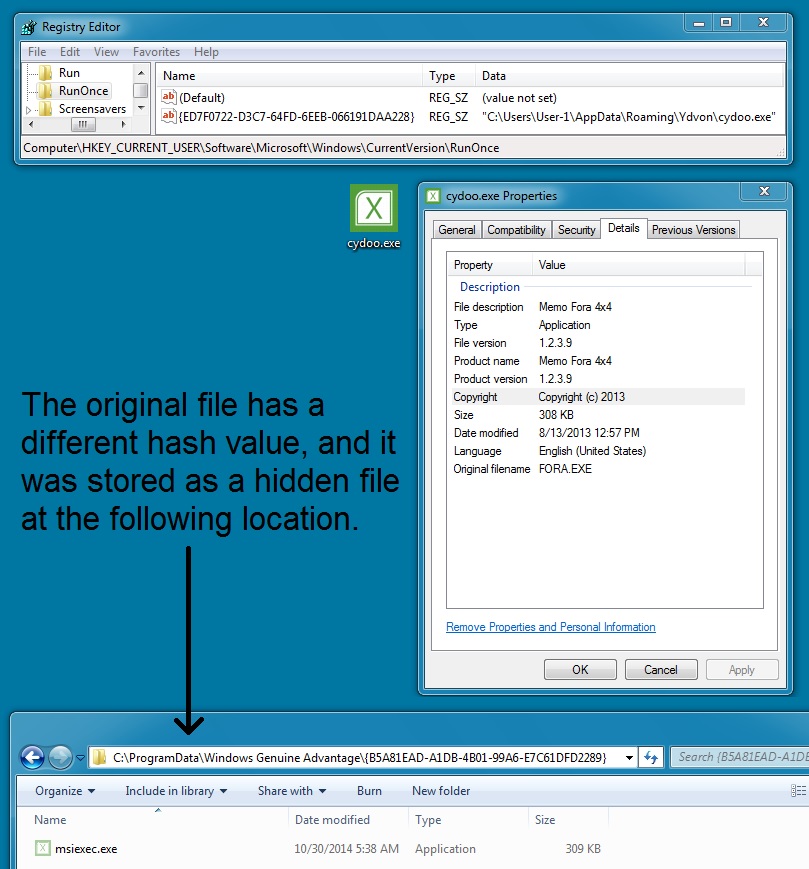Click the registry tree vertical scrollbar thumb
The height and width of the screenshot is (869, 809).
click(141, 90)
